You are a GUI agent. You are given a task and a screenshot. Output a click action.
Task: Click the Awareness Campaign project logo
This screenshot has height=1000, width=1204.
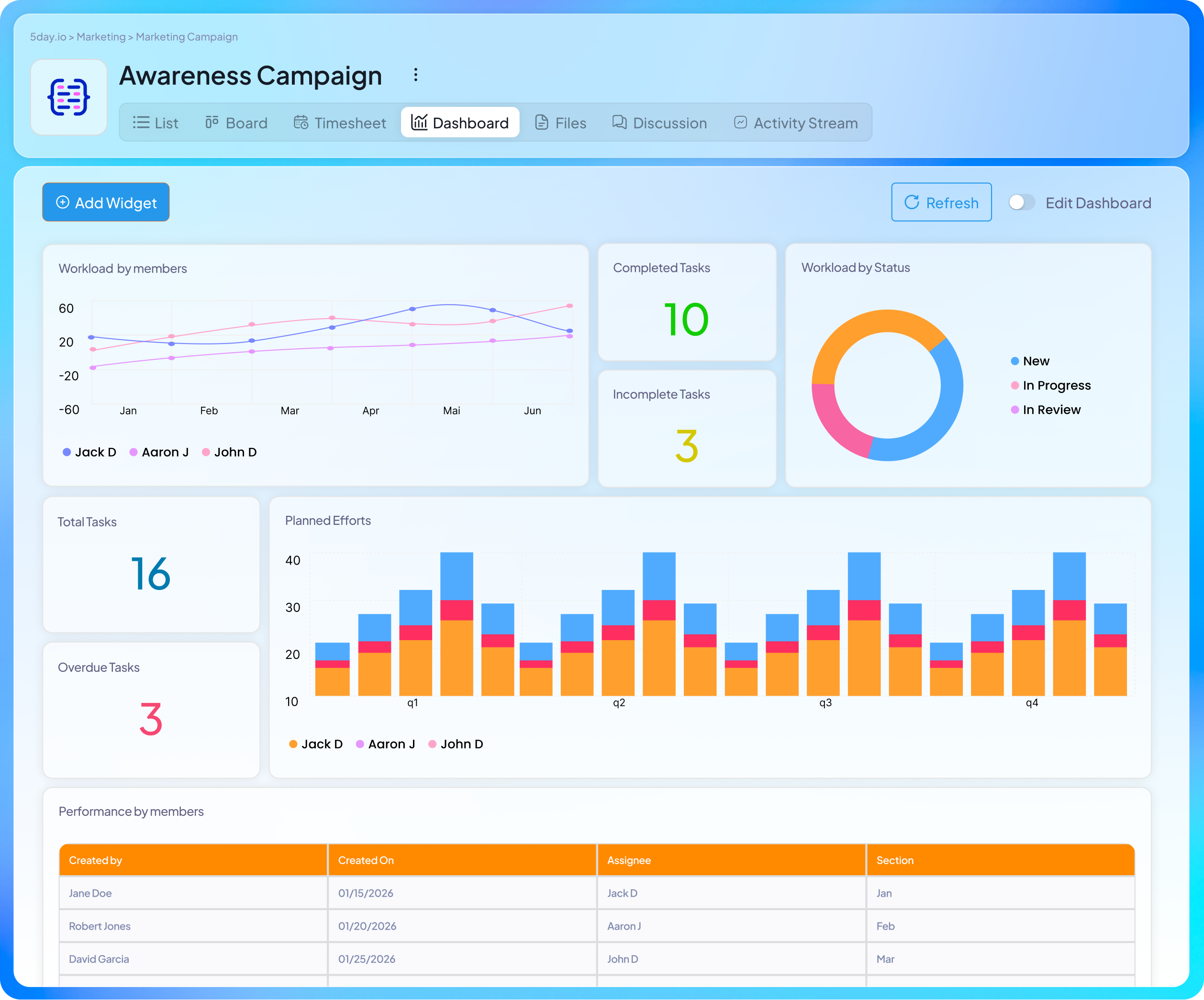click(x=69, y=97)
